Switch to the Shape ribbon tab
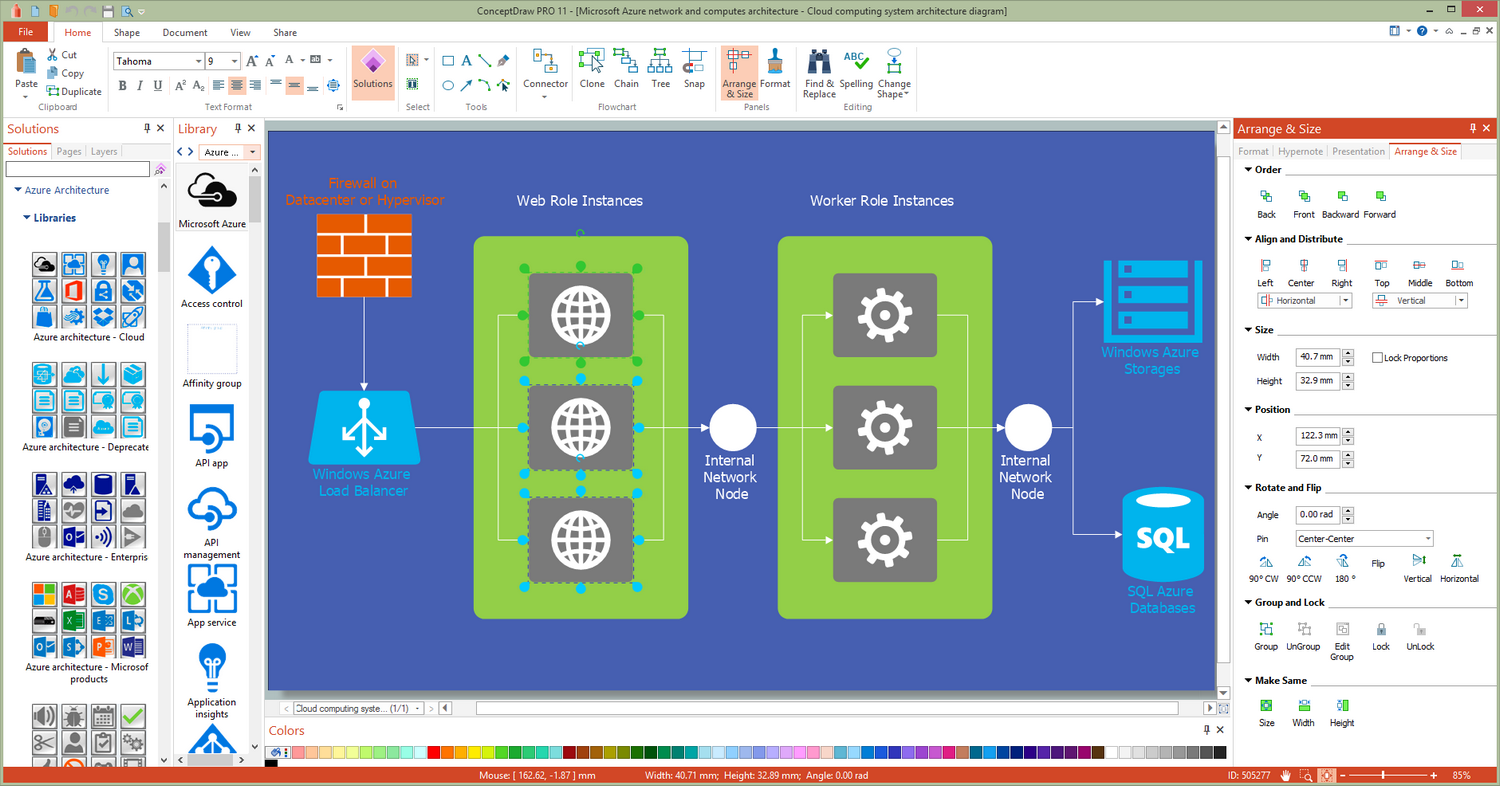Screen dimensions: 1500x786 [127, 32]
